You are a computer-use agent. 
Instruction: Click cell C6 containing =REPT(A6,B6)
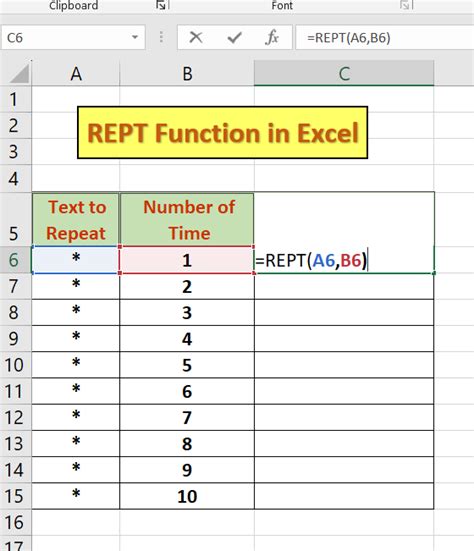344,260
